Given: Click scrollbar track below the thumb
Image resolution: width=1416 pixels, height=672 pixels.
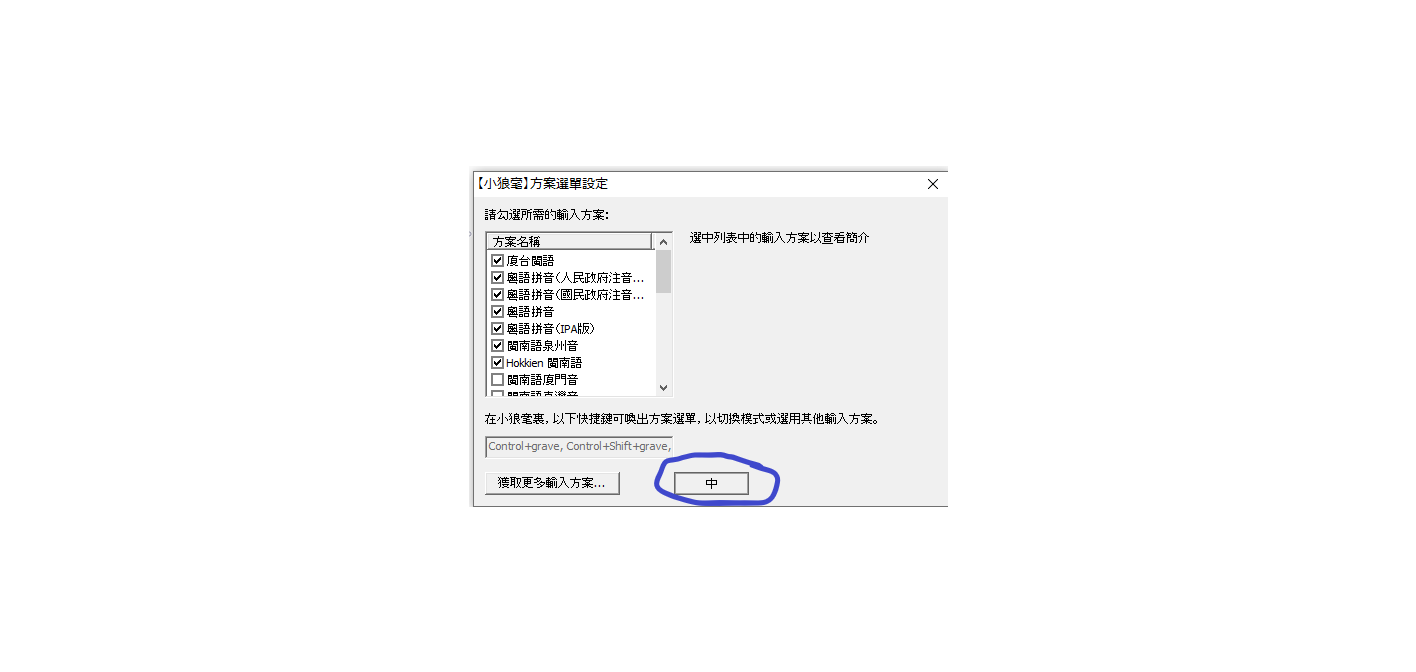Looking at the screenshot, I should [x=663, y=336].
